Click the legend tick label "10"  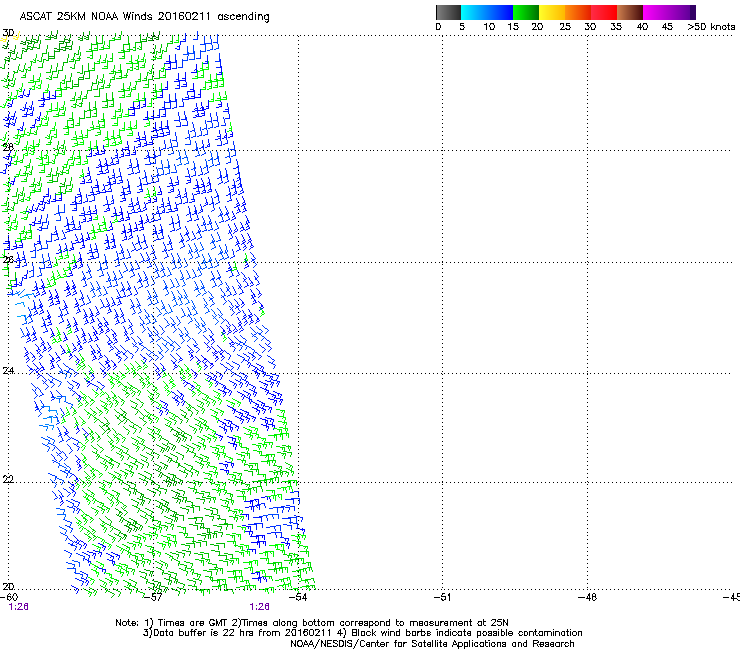pos(489,27)
